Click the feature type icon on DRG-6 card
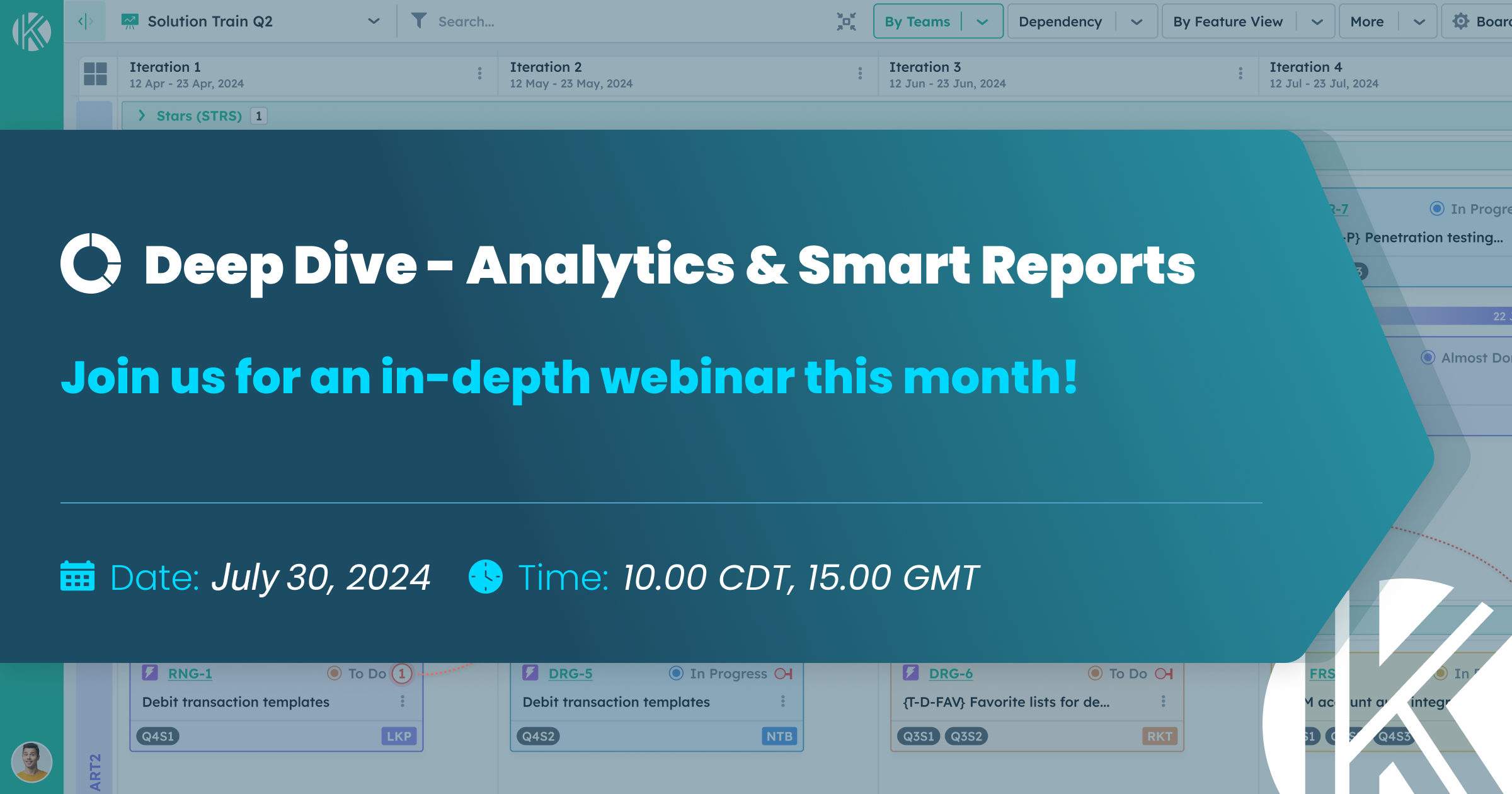Screen dimensions: 1512x794 coord(911,672)
